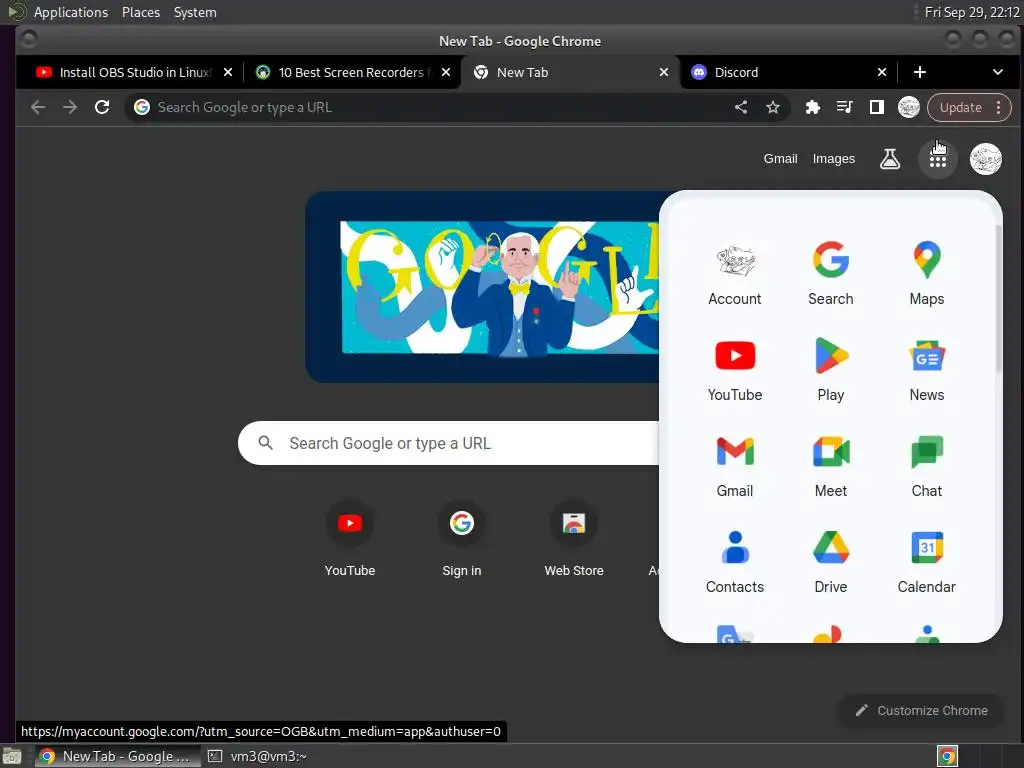
Task: Reload the current page
Action: [x=102, y=107]
